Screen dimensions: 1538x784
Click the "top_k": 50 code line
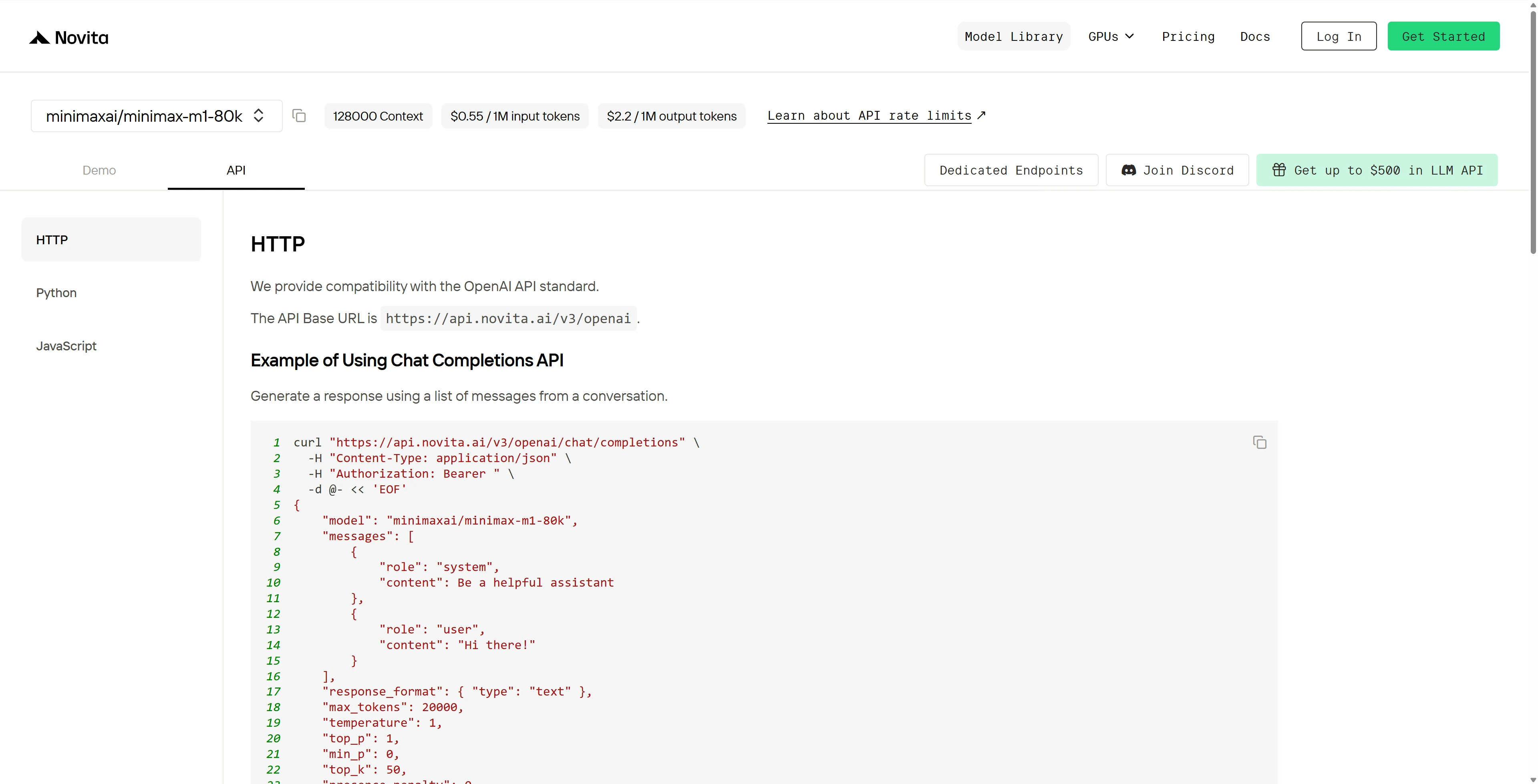(x=364, y=770)
